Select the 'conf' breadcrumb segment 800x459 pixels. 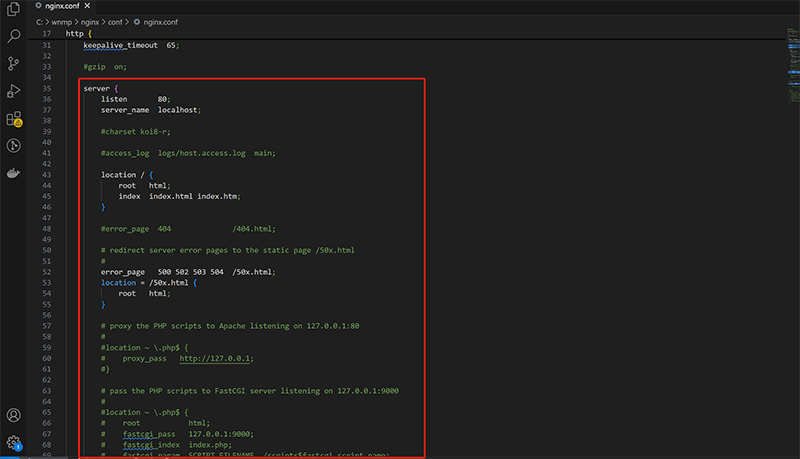[115, 22]
